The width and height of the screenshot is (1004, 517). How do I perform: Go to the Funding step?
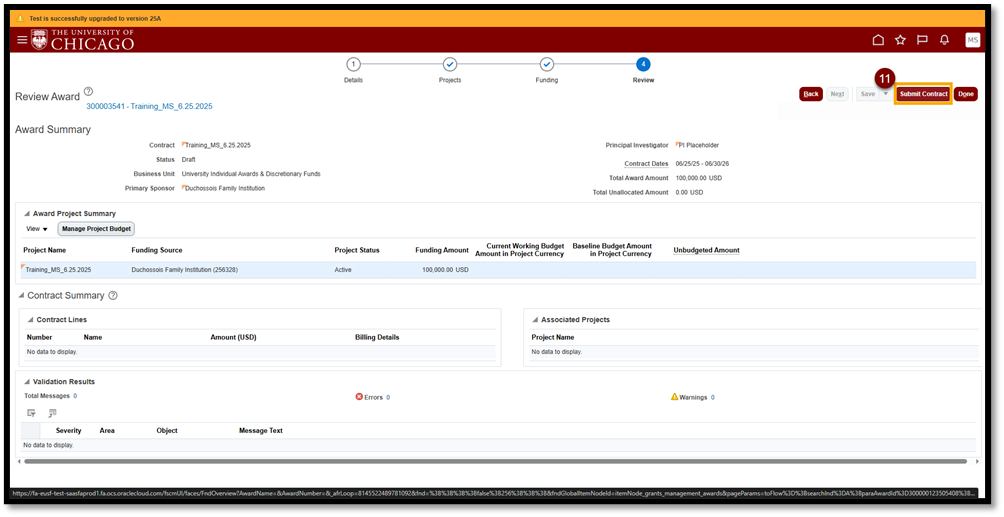point(546,64)
